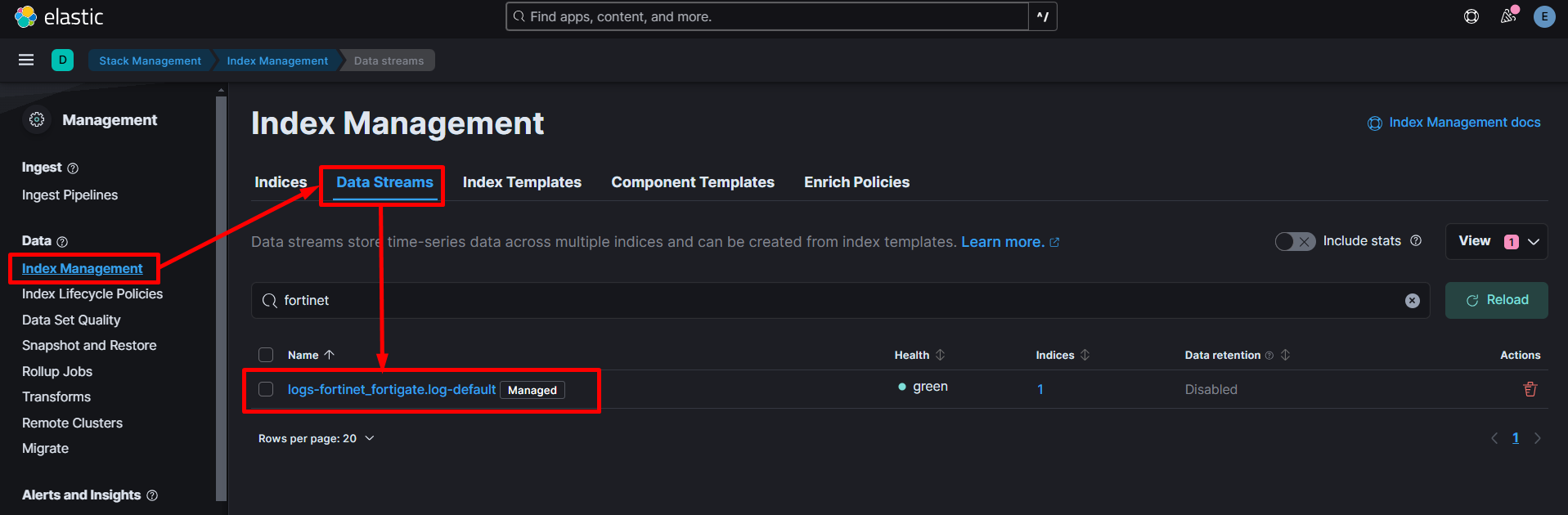Open the help menu lifebuoy icon

(1471, 16)
